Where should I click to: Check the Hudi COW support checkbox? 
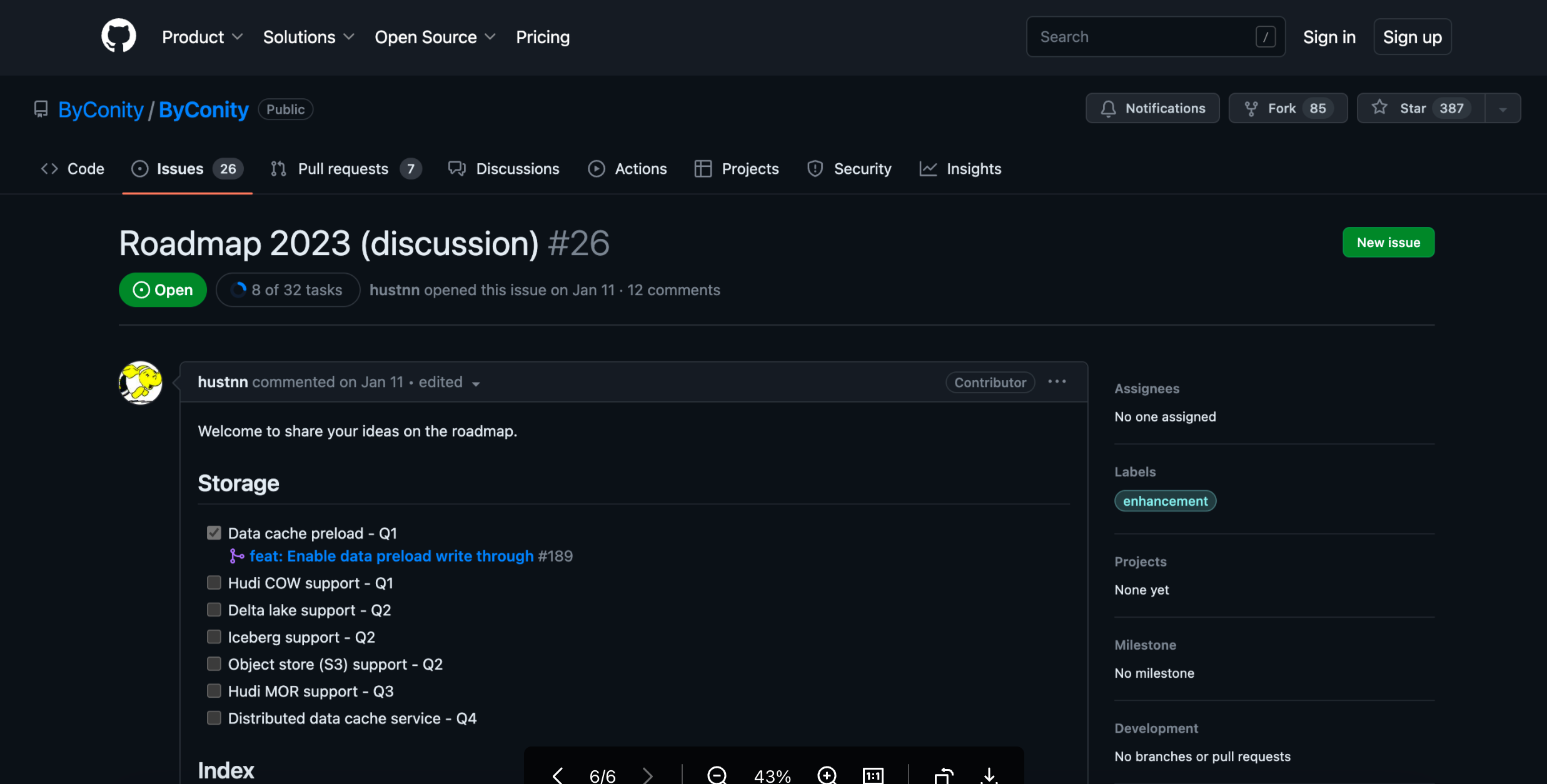click(214, 583)
